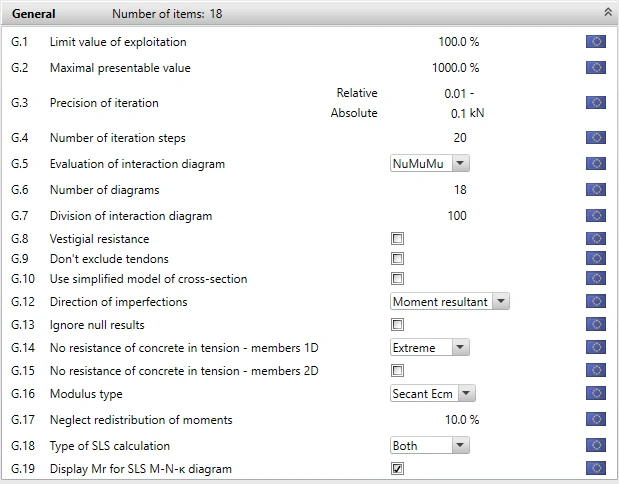Edit the Number of diagrams value 18
The width and height of the screenshot is (619, 484).
tap(460, 189)
